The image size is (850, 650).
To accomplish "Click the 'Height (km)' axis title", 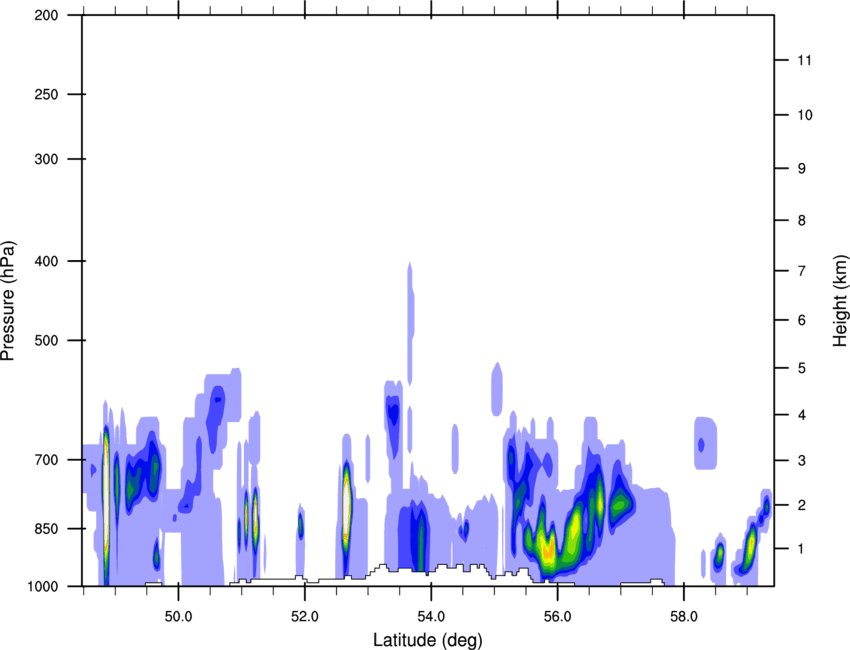I will coord(841,300).
